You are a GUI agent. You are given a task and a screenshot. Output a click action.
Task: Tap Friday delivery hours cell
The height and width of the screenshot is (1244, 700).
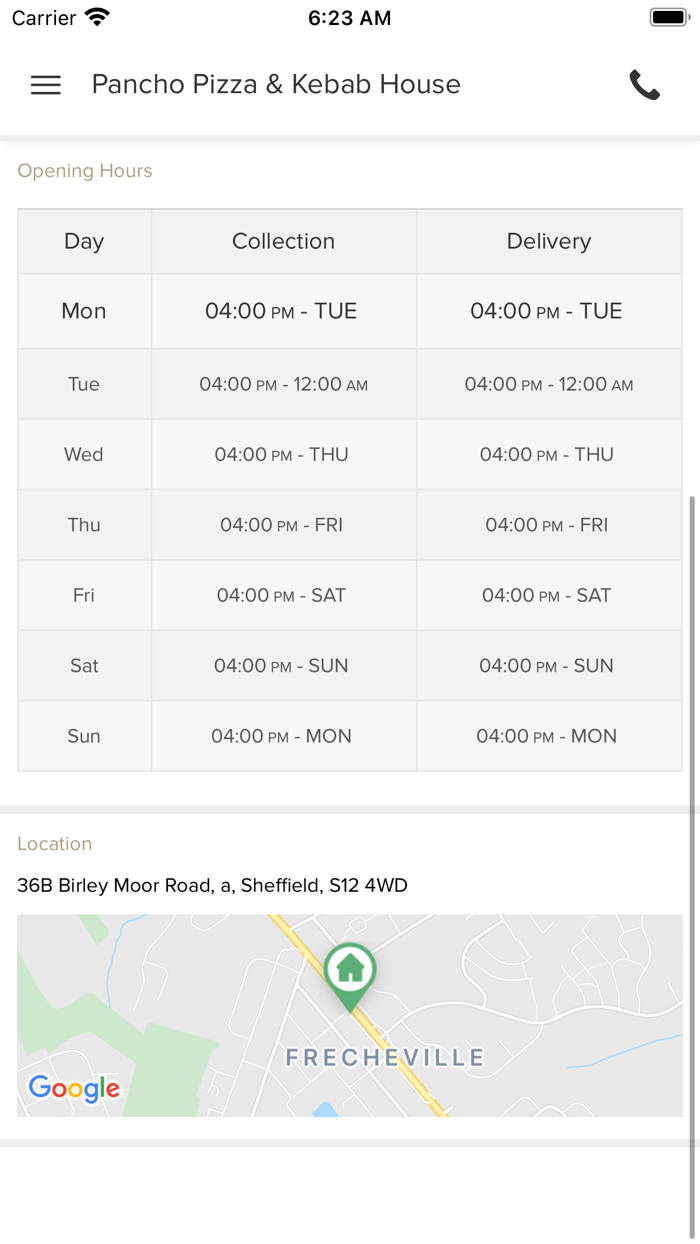click(547, 595)
